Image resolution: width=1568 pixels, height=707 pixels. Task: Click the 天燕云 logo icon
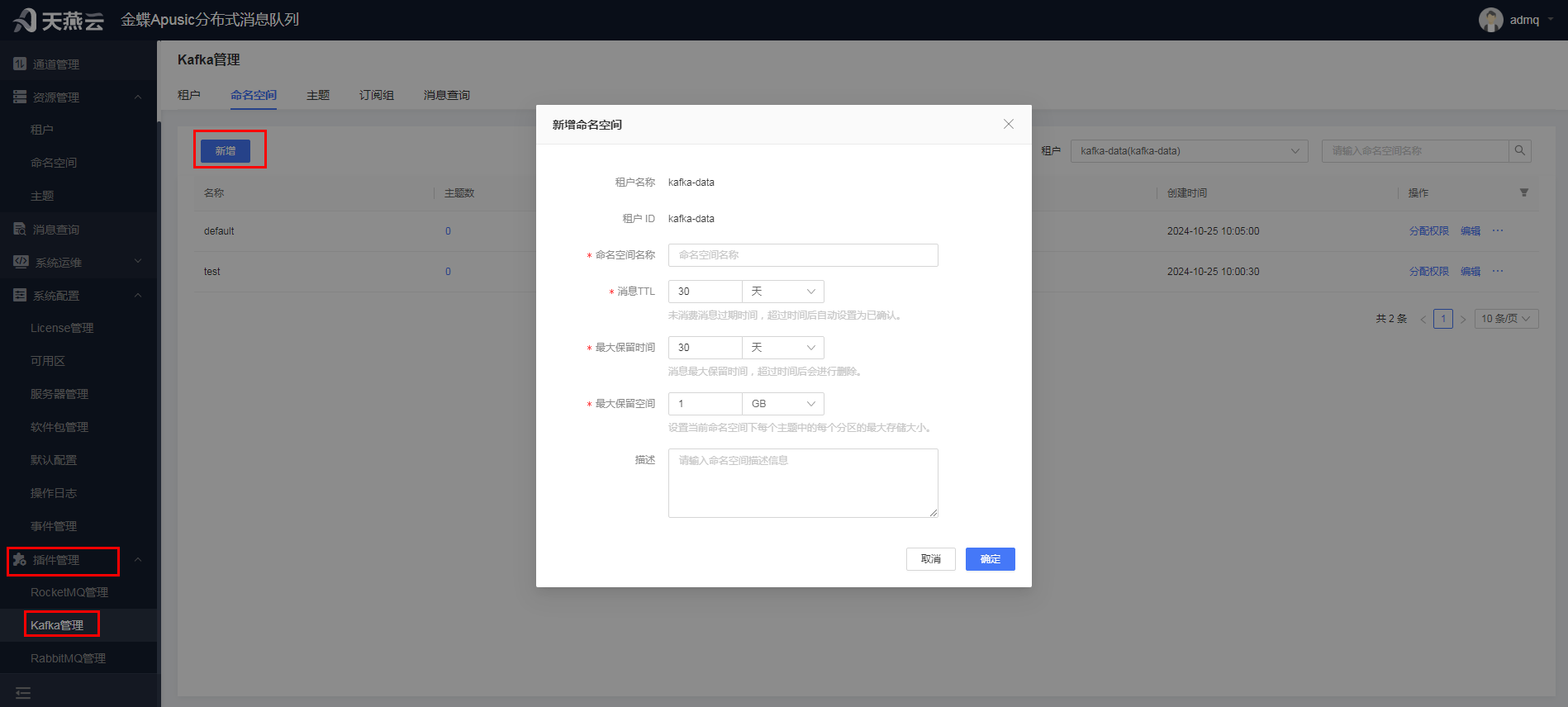coord(25,20)
